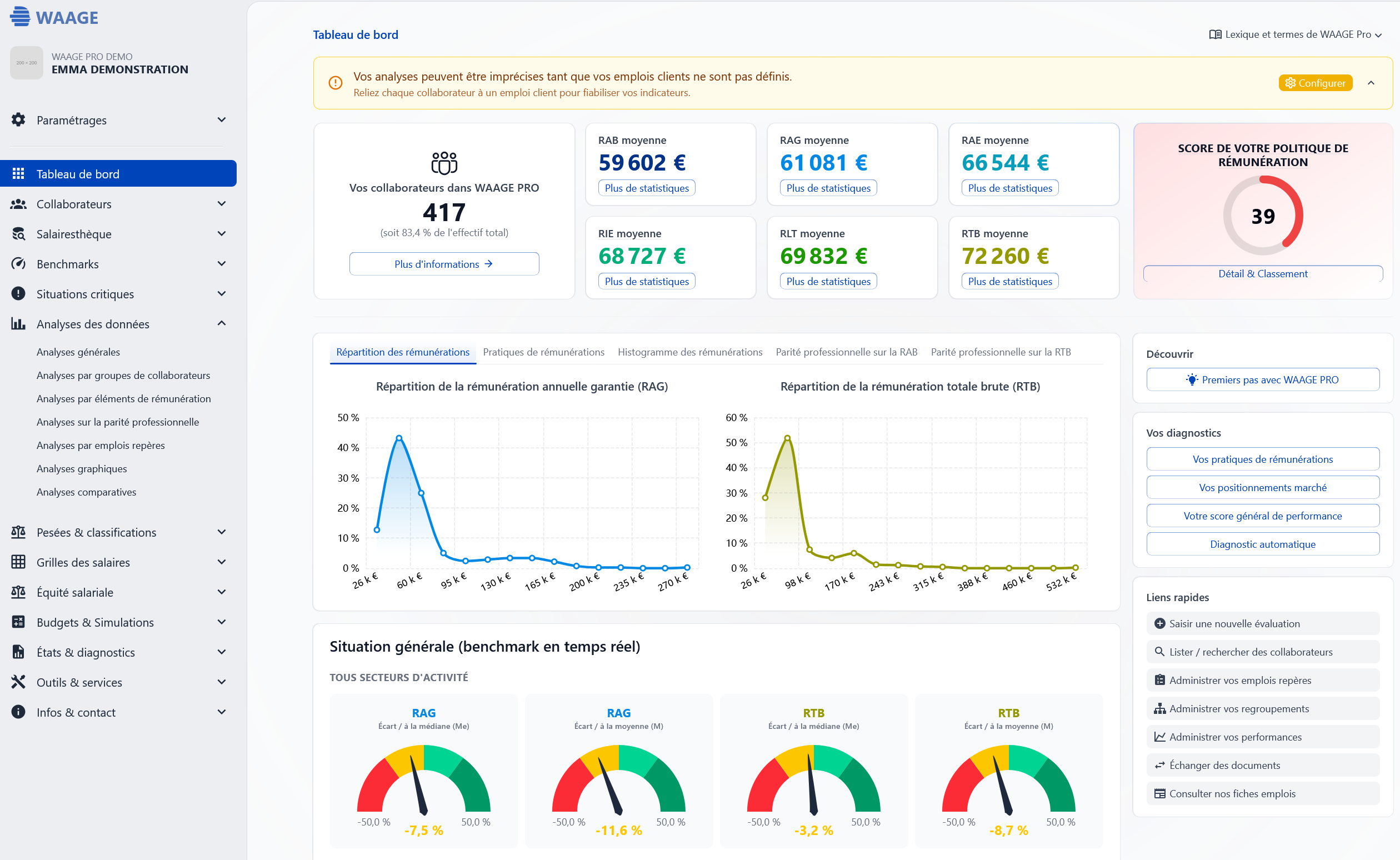The width and height of the screenshot is (1400, 860).
Task: Click the hierarchy icon beside Administrer vos regroupements
Action: (1160, 709)
